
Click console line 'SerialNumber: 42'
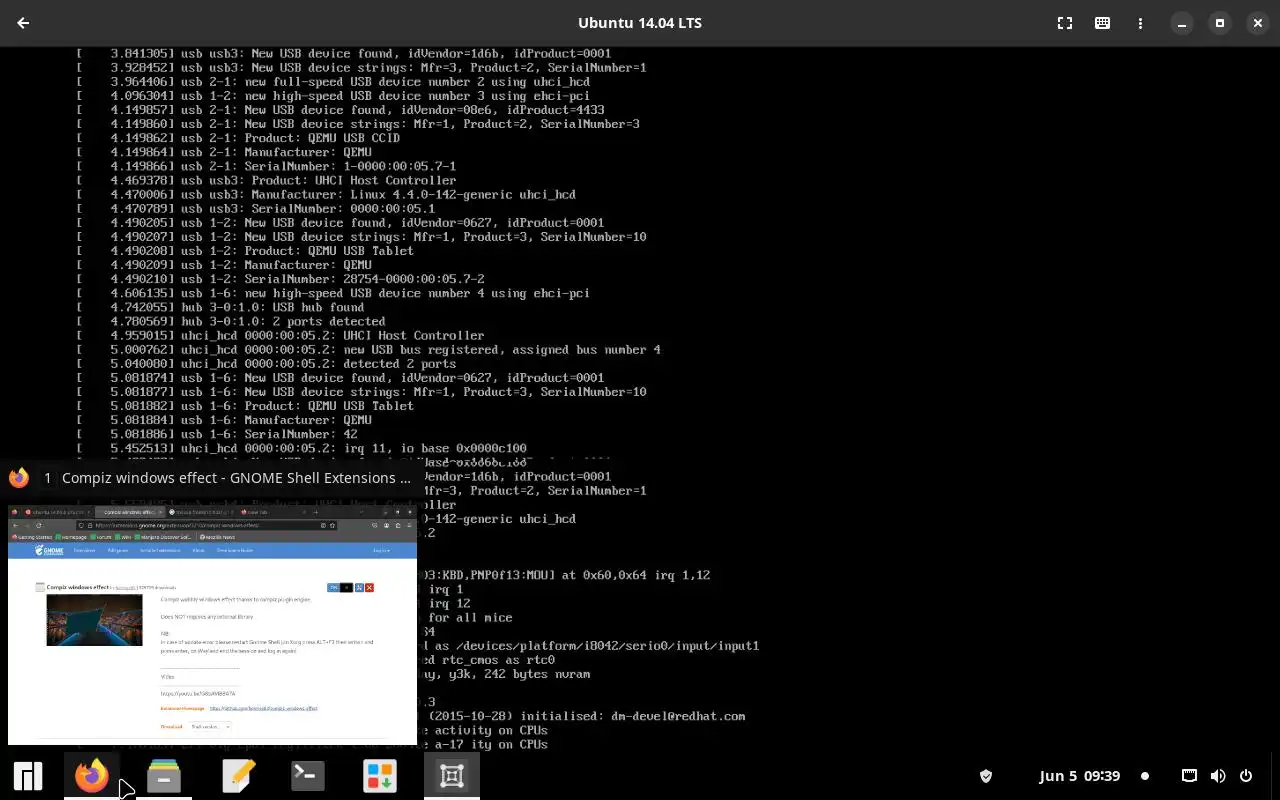click(301, 434)
